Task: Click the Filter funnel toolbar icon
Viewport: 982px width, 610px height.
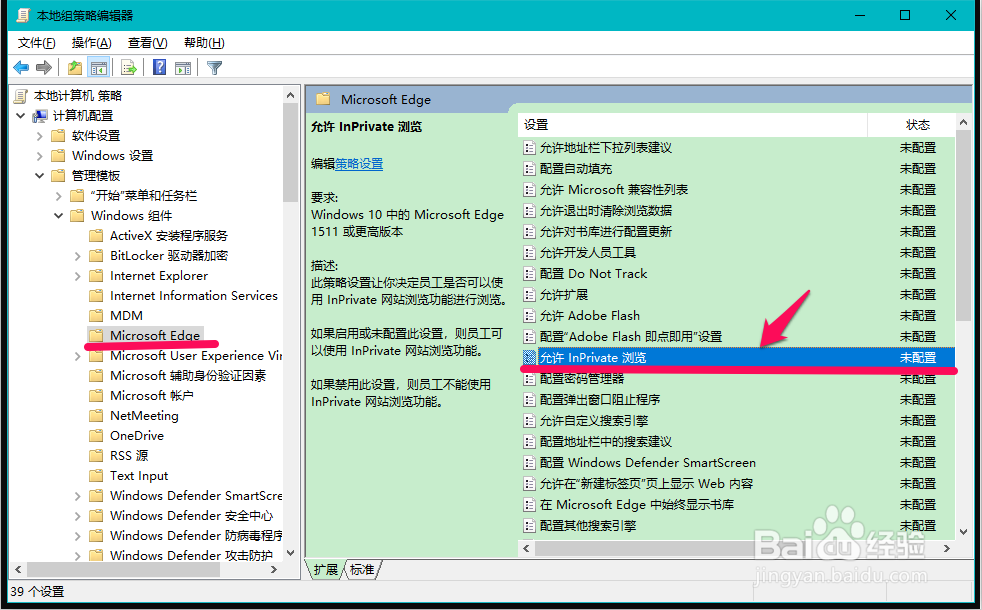Action: click(x=214, y=67)
